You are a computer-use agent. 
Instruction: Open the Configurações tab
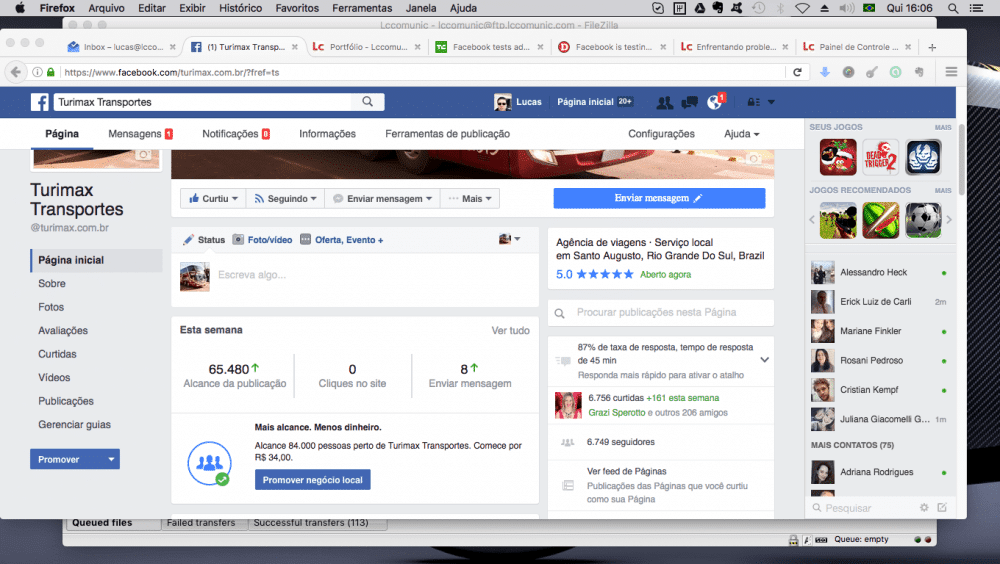click(x=661, y=134)
